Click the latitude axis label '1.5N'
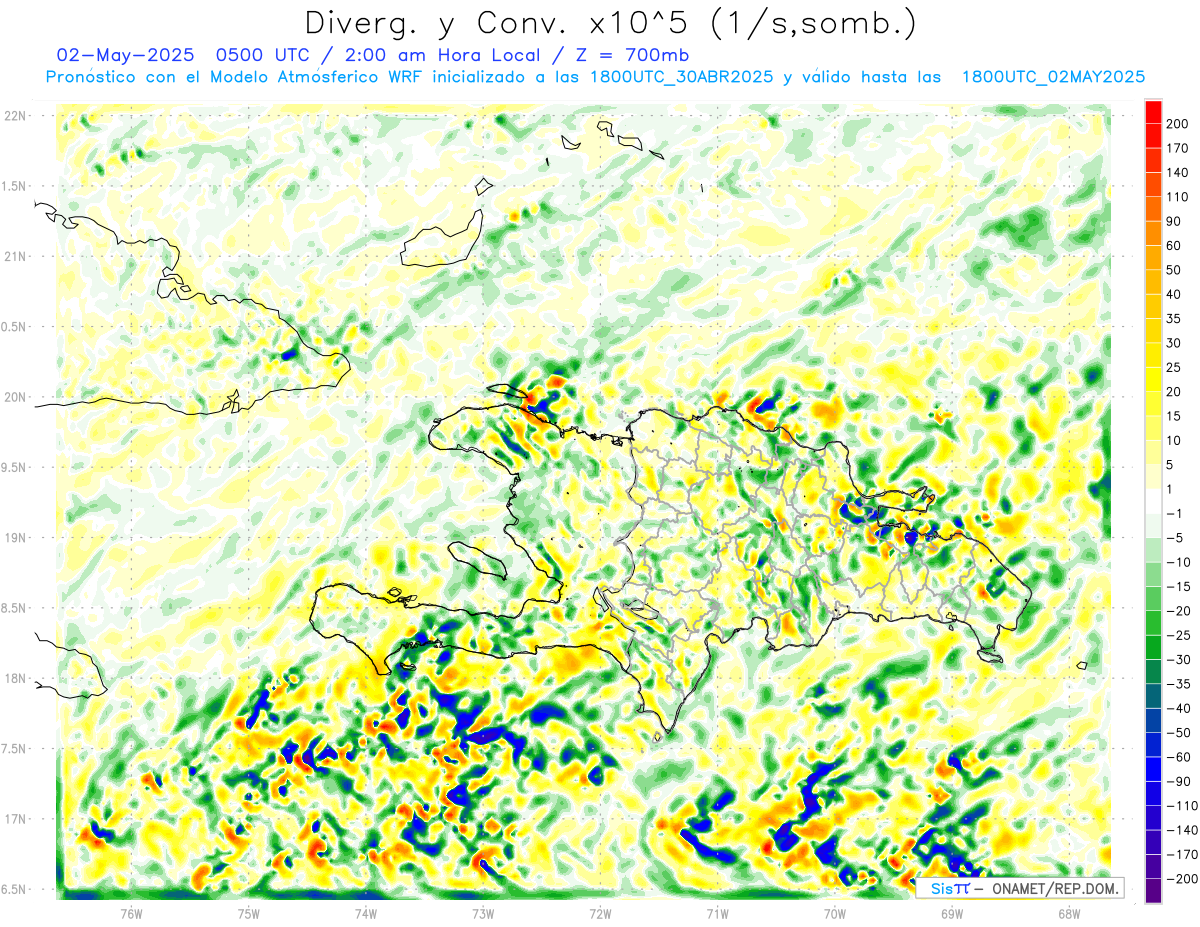Viewport: 1200px width, 927px height. click(15, 186)
